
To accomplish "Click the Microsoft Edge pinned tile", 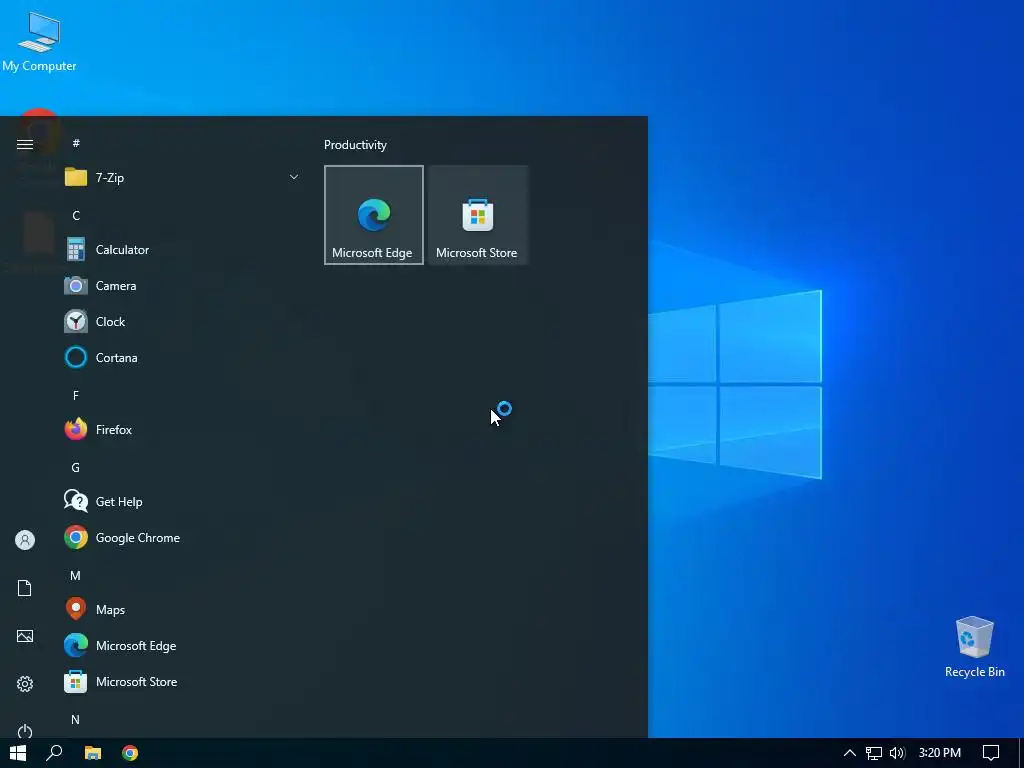I will pyautogui.click(x=374, y=215).
